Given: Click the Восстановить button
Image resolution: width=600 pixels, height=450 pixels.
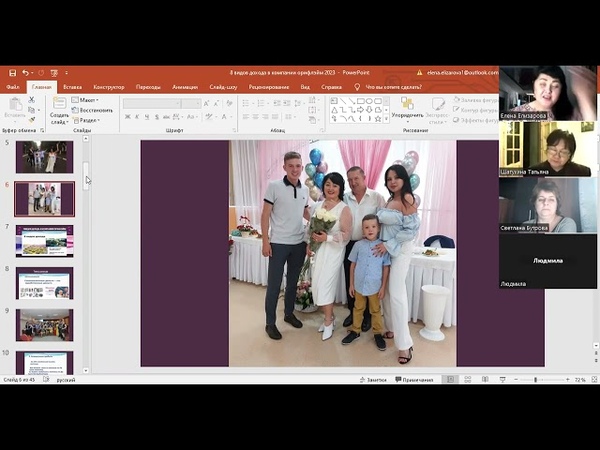Looking at the screenshot, I should coord(92,110).
